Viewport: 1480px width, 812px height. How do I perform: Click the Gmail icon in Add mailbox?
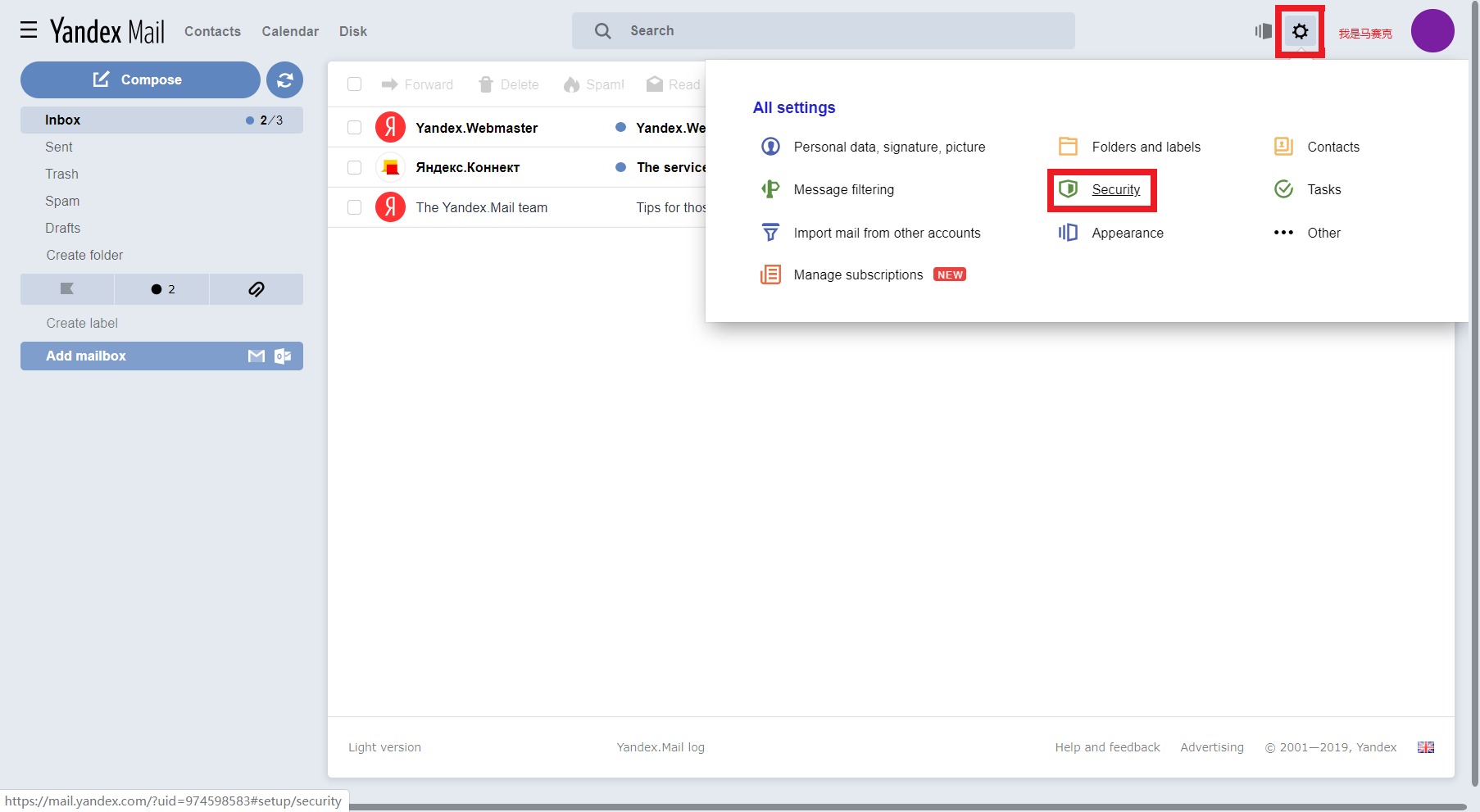click(257, 356)
